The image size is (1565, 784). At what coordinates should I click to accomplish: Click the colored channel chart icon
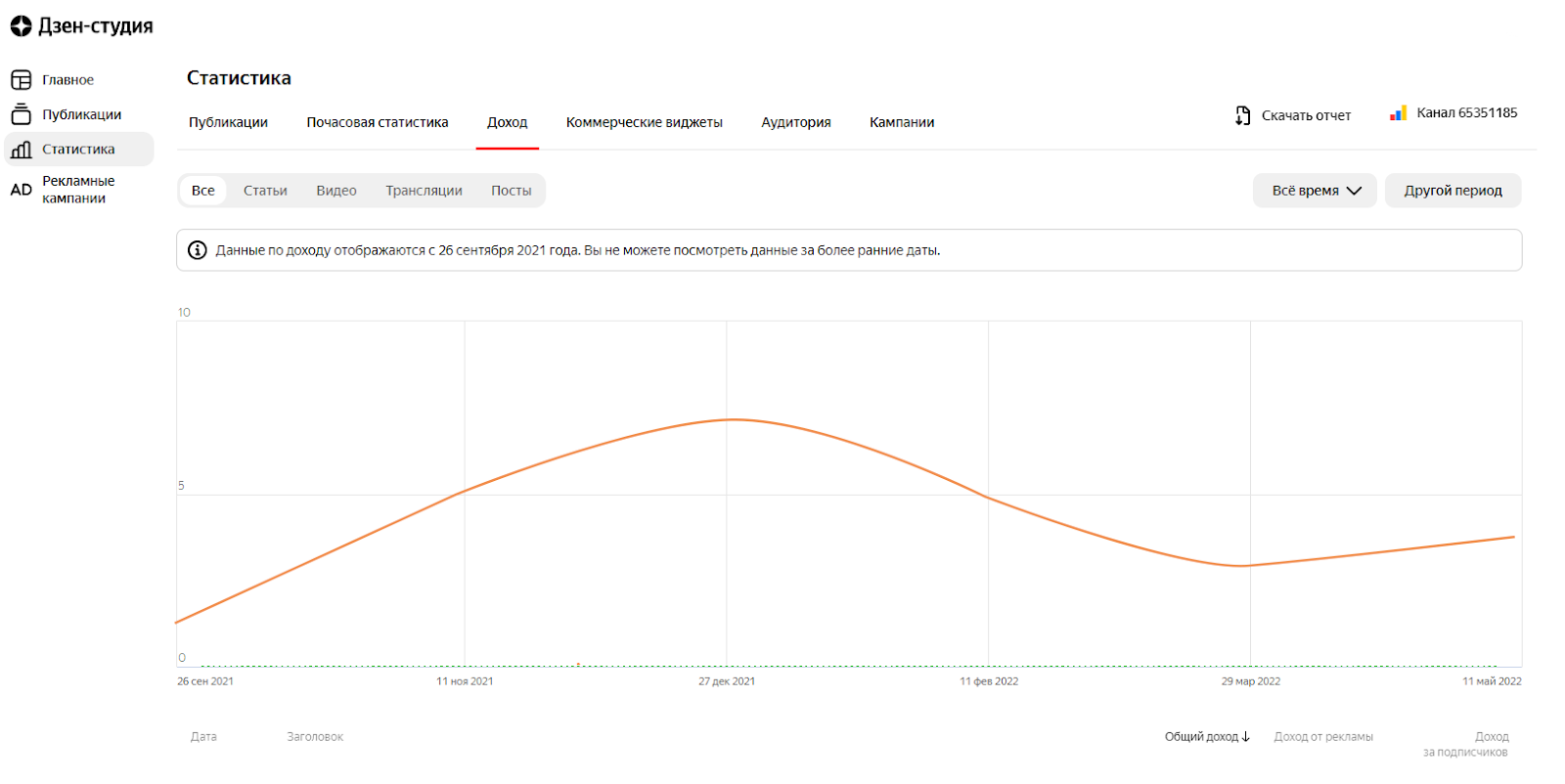1398,113
